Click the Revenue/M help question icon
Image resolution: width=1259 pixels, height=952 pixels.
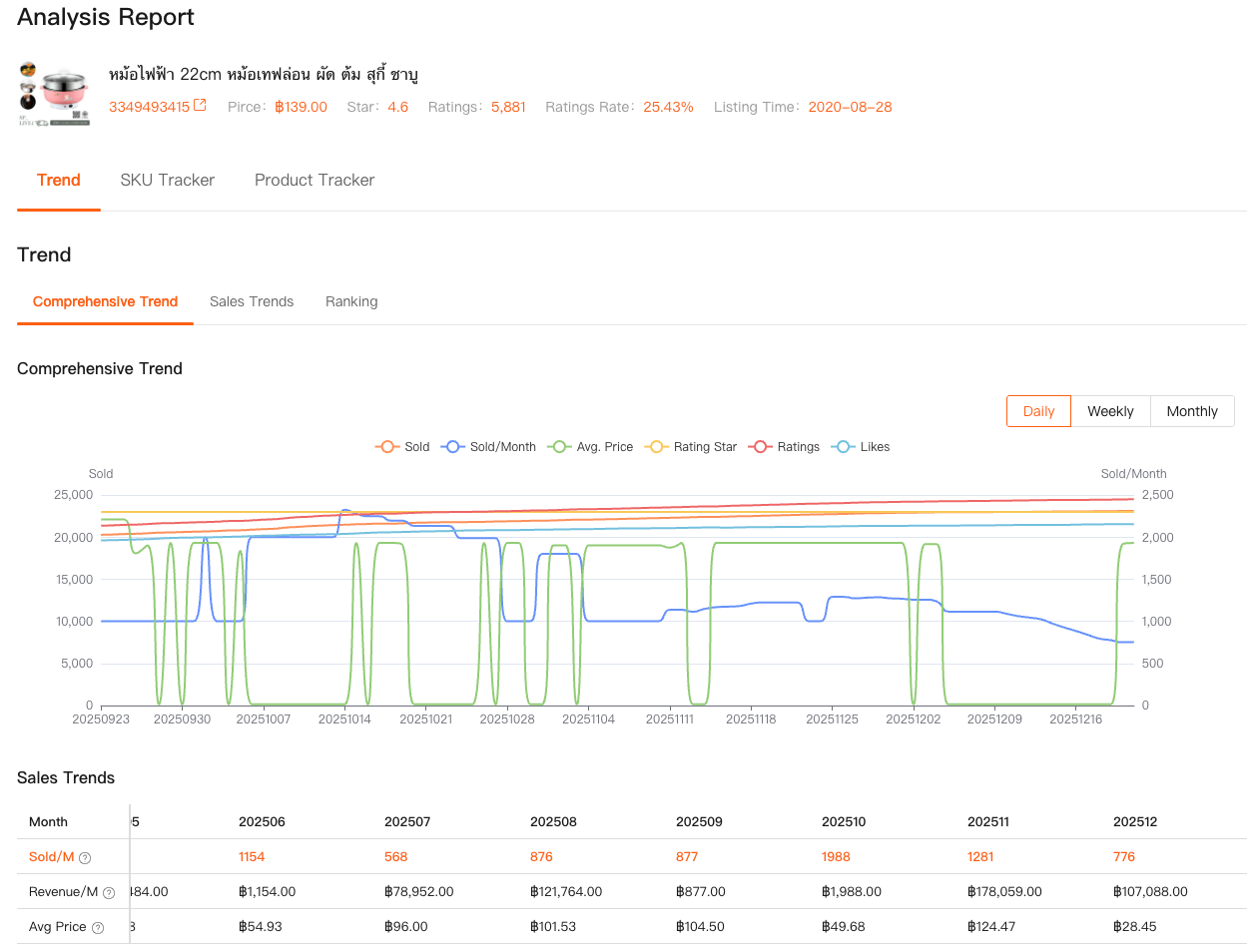click(109, 893)
